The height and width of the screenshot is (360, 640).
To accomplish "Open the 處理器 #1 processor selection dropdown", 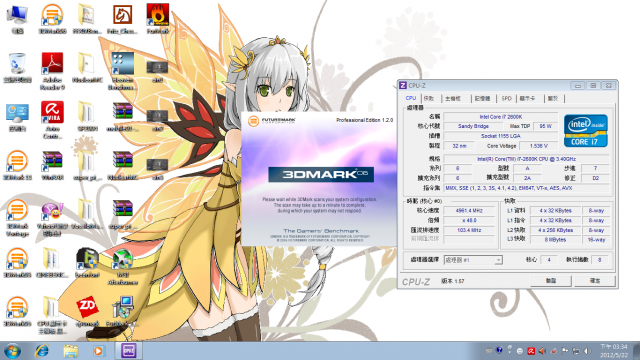I will click(x=473, y=260).
